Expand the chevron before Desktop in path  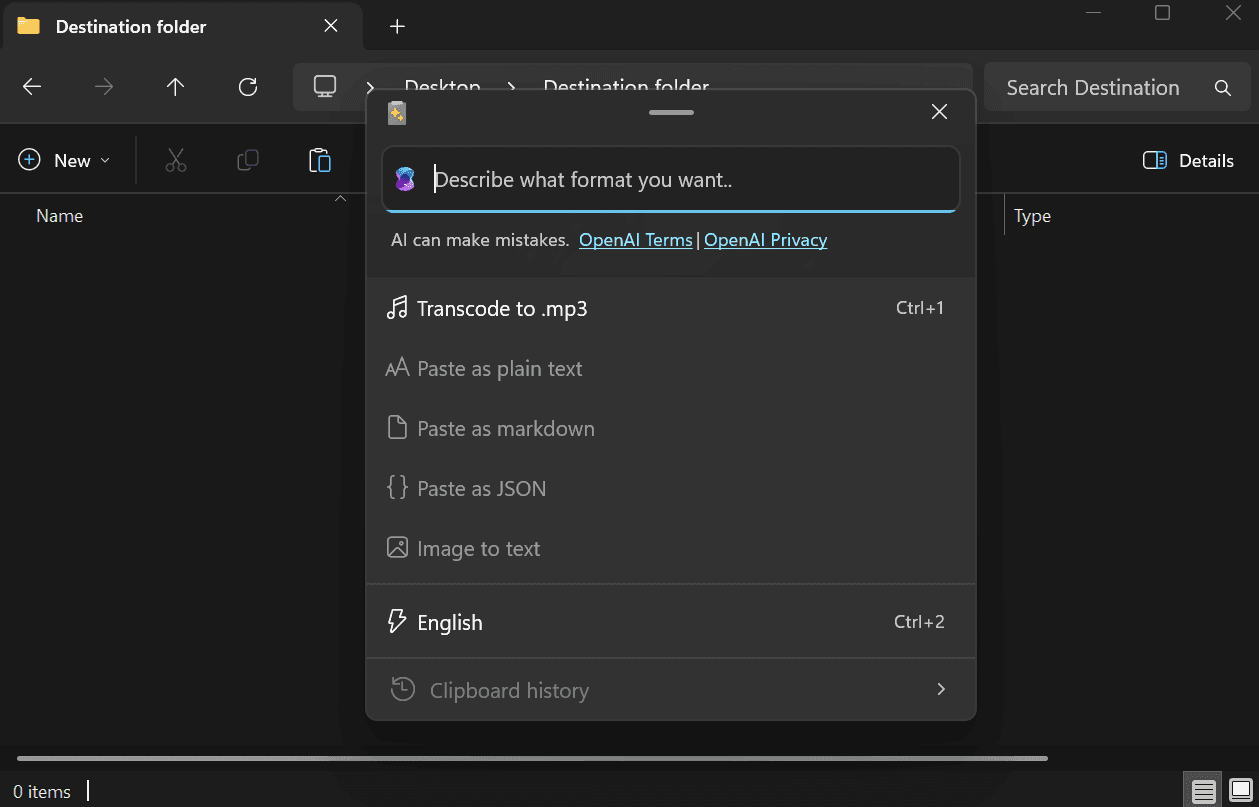[x=371, y=87]
